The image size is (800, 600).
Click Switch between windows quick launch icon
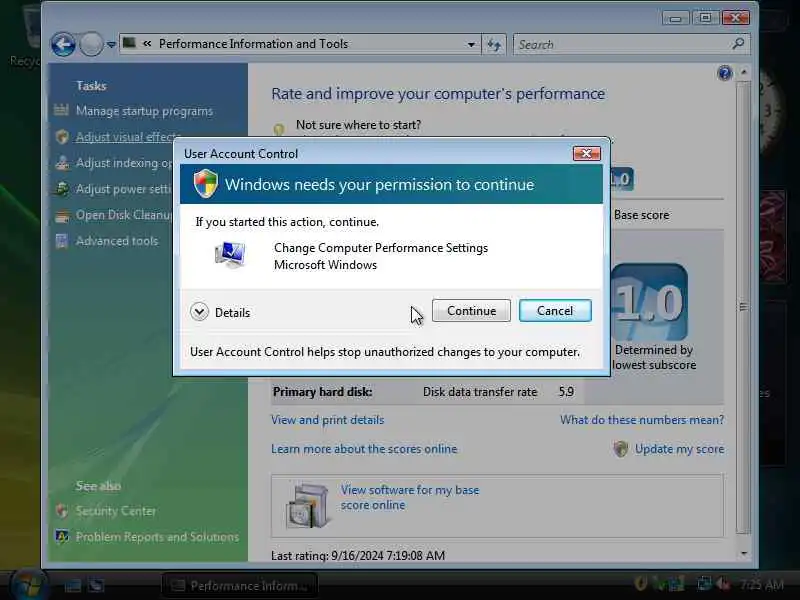(x=96, y=586)
